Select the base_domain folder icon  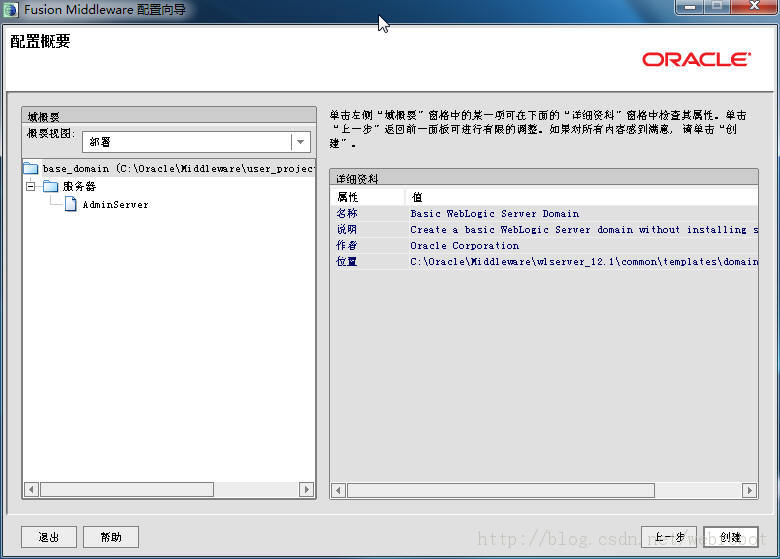tap(31, 168)
